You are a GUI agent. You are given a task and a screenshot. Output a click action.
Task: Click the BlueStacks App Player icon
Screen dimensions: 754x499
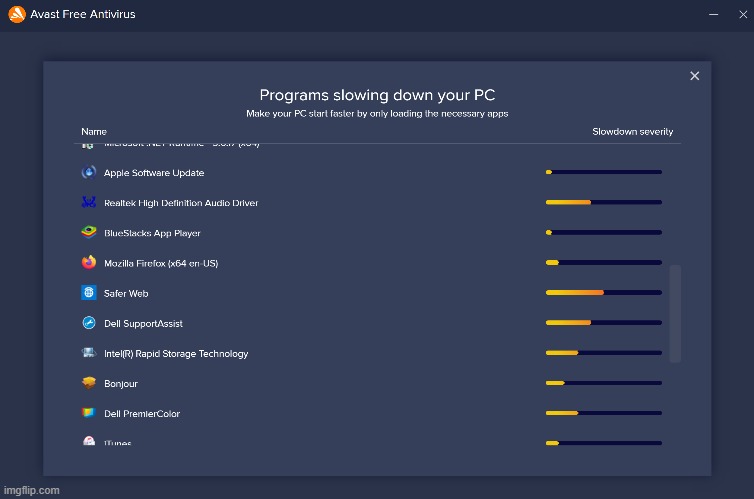point(88,233)
